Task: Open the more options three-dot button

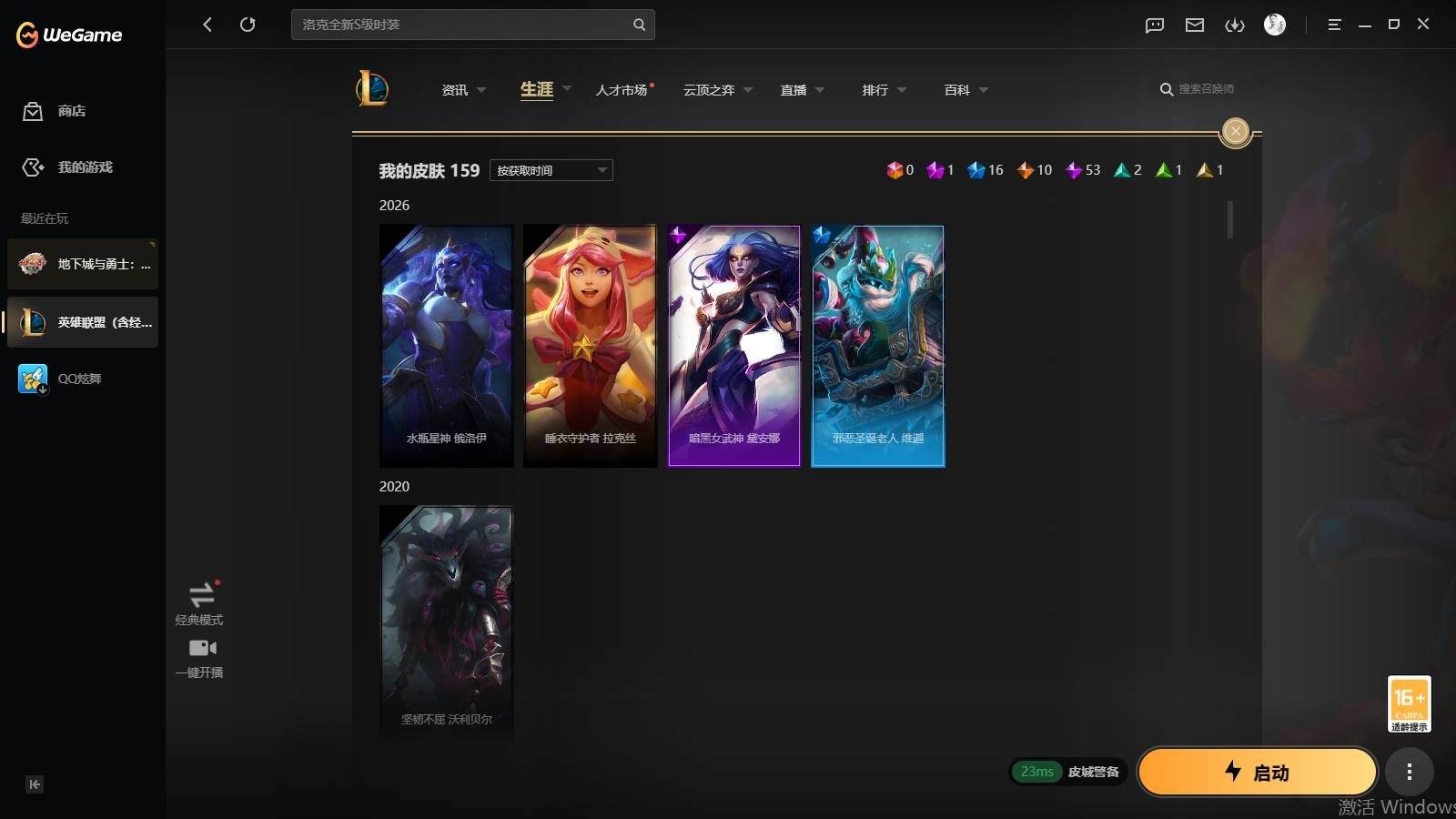Action: (1410, 773)
